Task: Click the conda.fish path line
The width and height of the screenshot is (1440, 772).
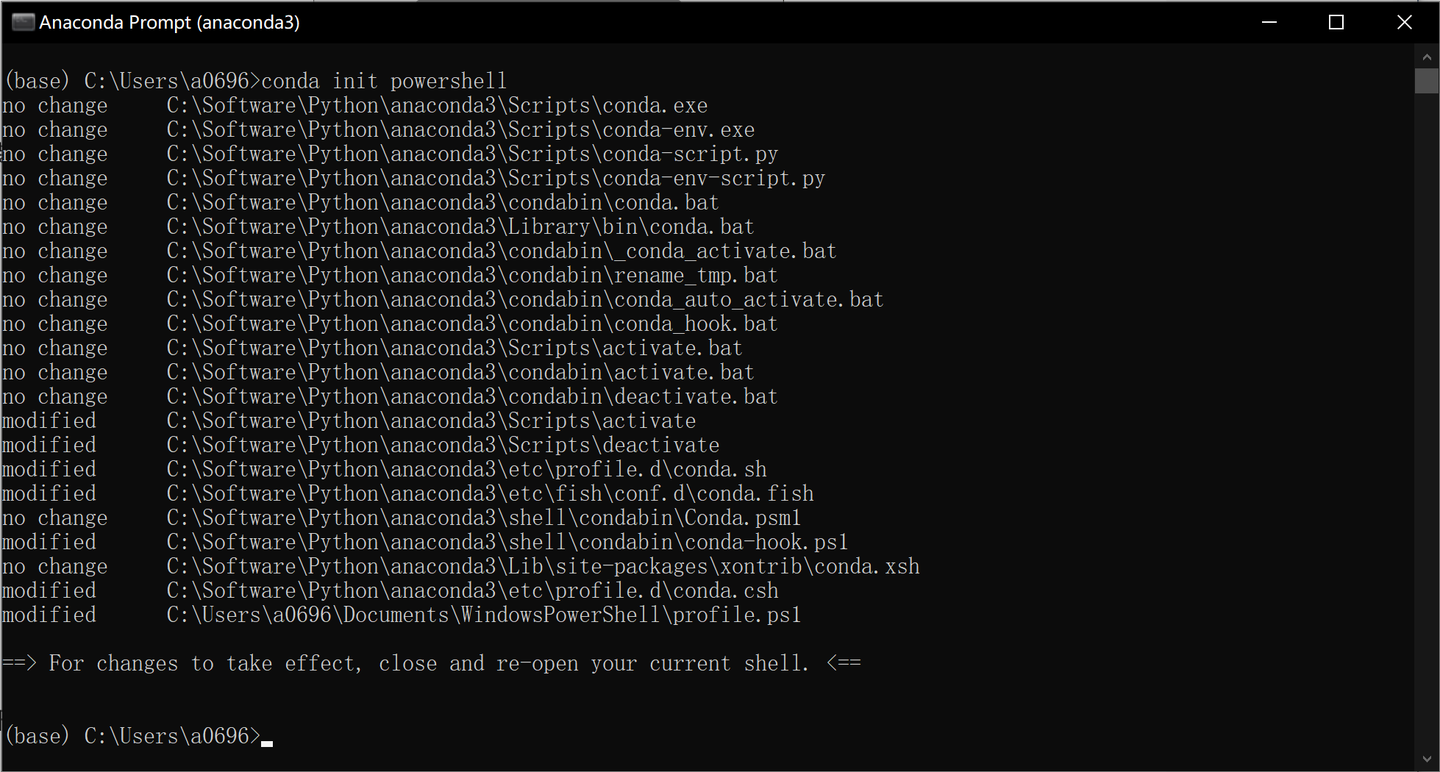Action: coord(490,494)
